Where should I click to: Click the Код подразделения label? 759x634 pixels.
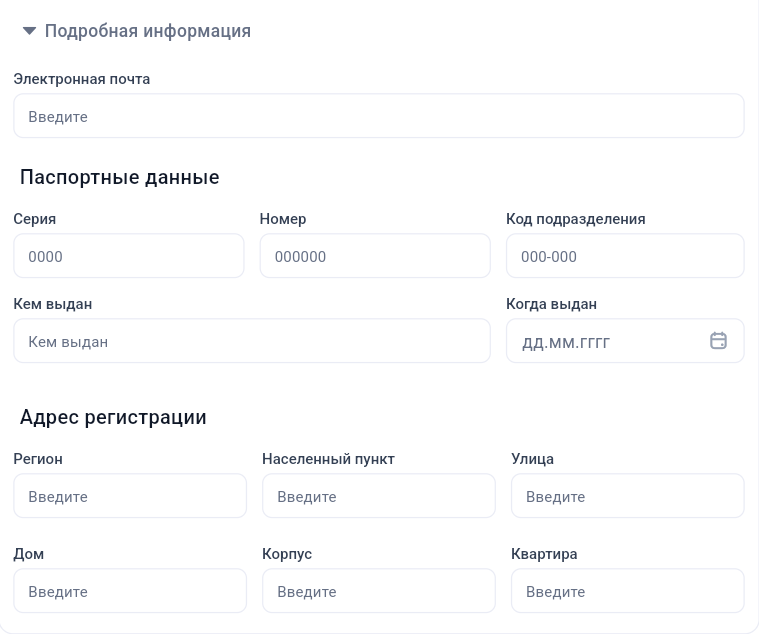pos(576,219)
